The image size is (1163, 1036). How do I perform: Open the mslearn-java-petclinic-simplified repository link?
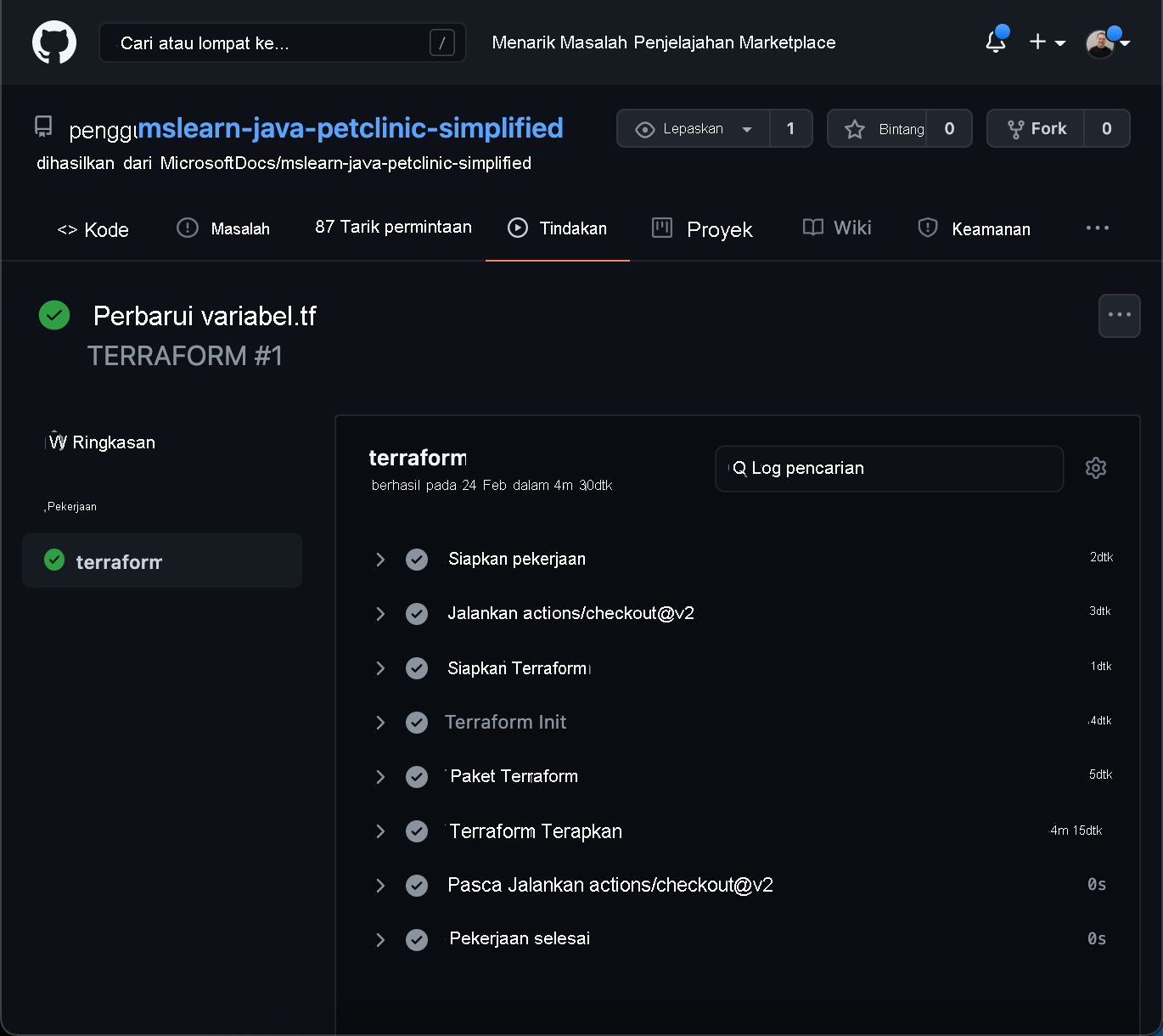click(x=351, y=128)
